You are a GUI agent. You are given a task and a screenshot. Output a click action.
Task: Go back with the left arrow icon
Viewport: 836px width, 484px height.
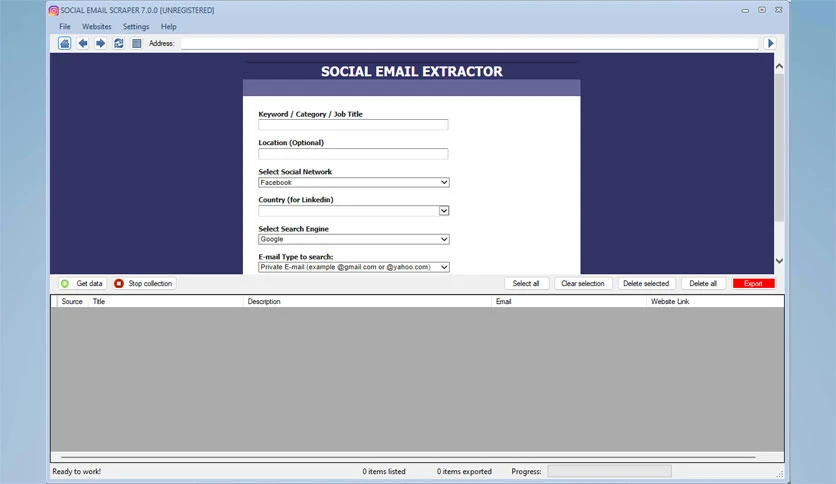tap(83, 43)
